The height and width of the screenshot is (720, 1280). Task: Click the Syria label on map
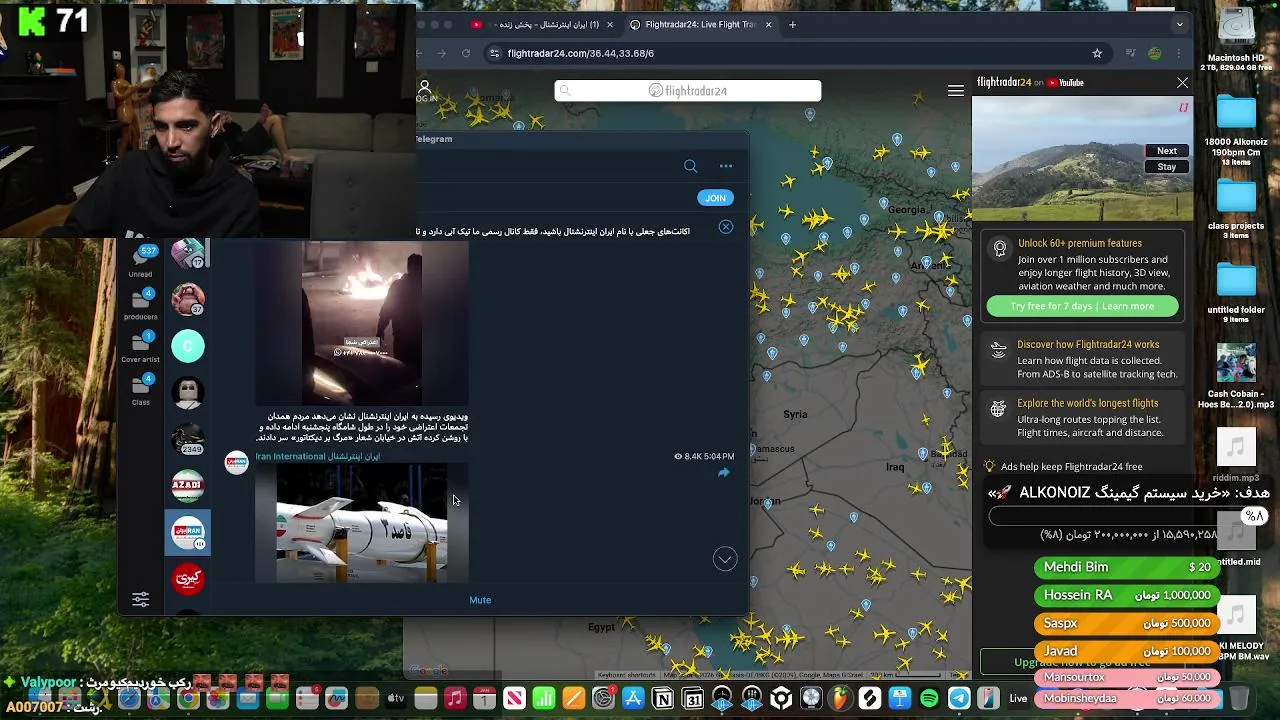[x=795, y=414]
